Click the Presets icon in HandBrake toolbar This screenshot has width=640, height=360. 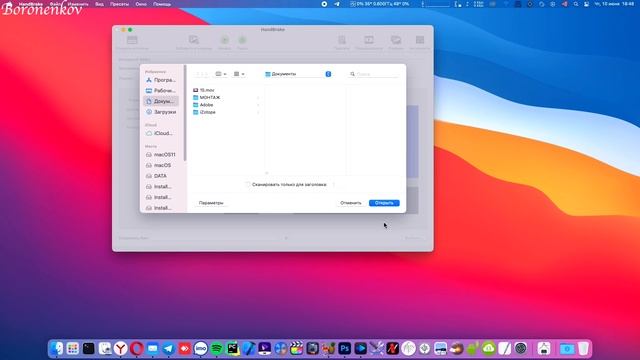(x=342, y=40)
